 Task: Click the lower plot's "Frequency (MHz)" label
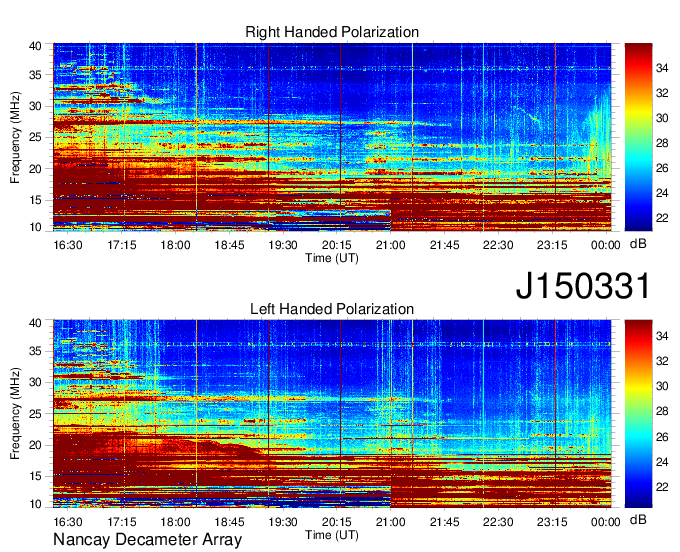point(15,414)
